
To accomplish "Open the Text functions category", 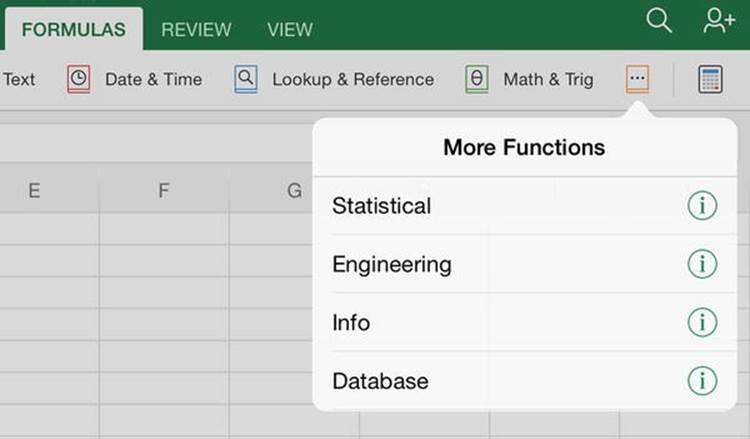I will coord(19,79).
